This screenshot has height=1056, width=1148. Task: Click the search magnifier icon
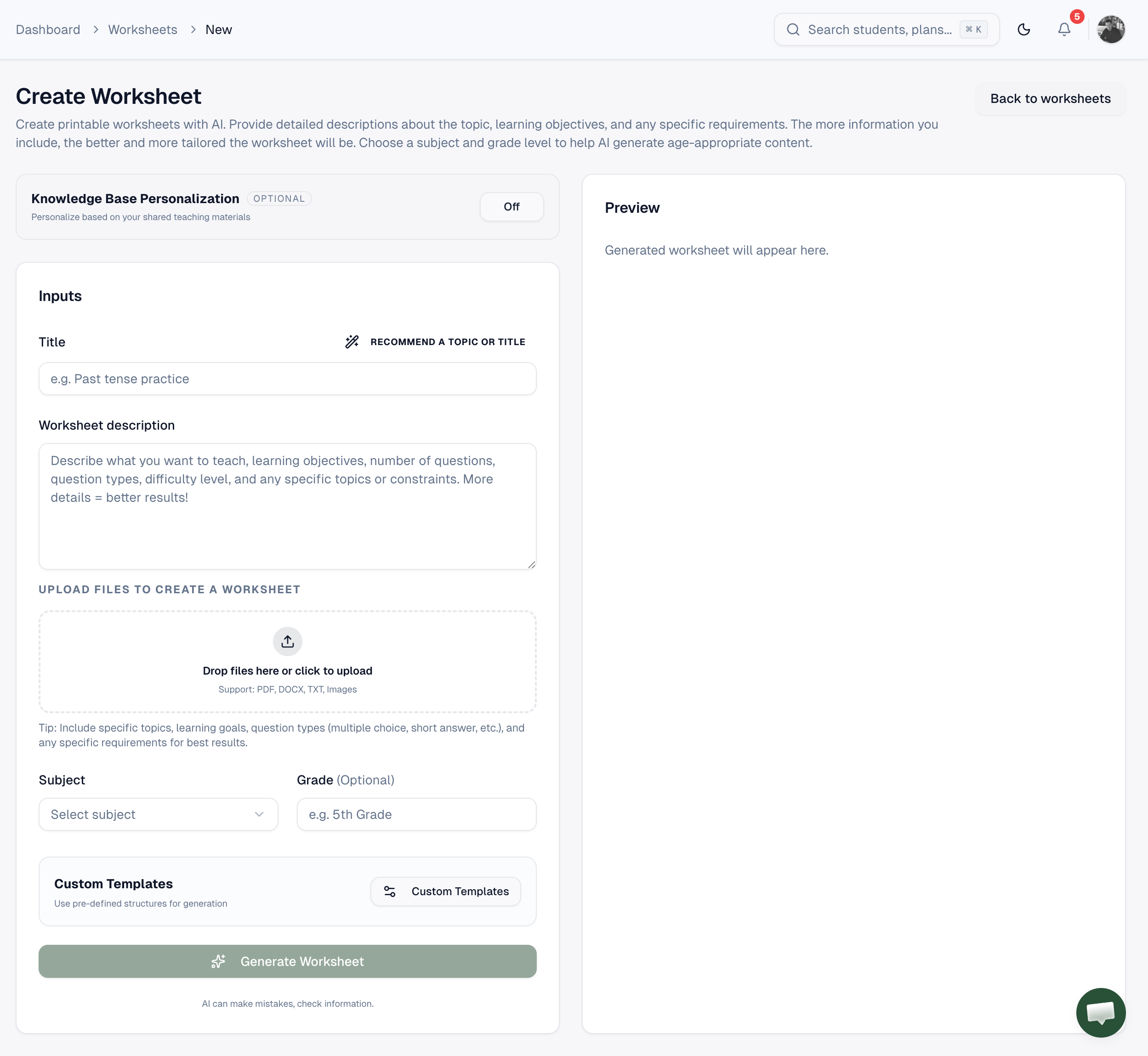[793, 30]
